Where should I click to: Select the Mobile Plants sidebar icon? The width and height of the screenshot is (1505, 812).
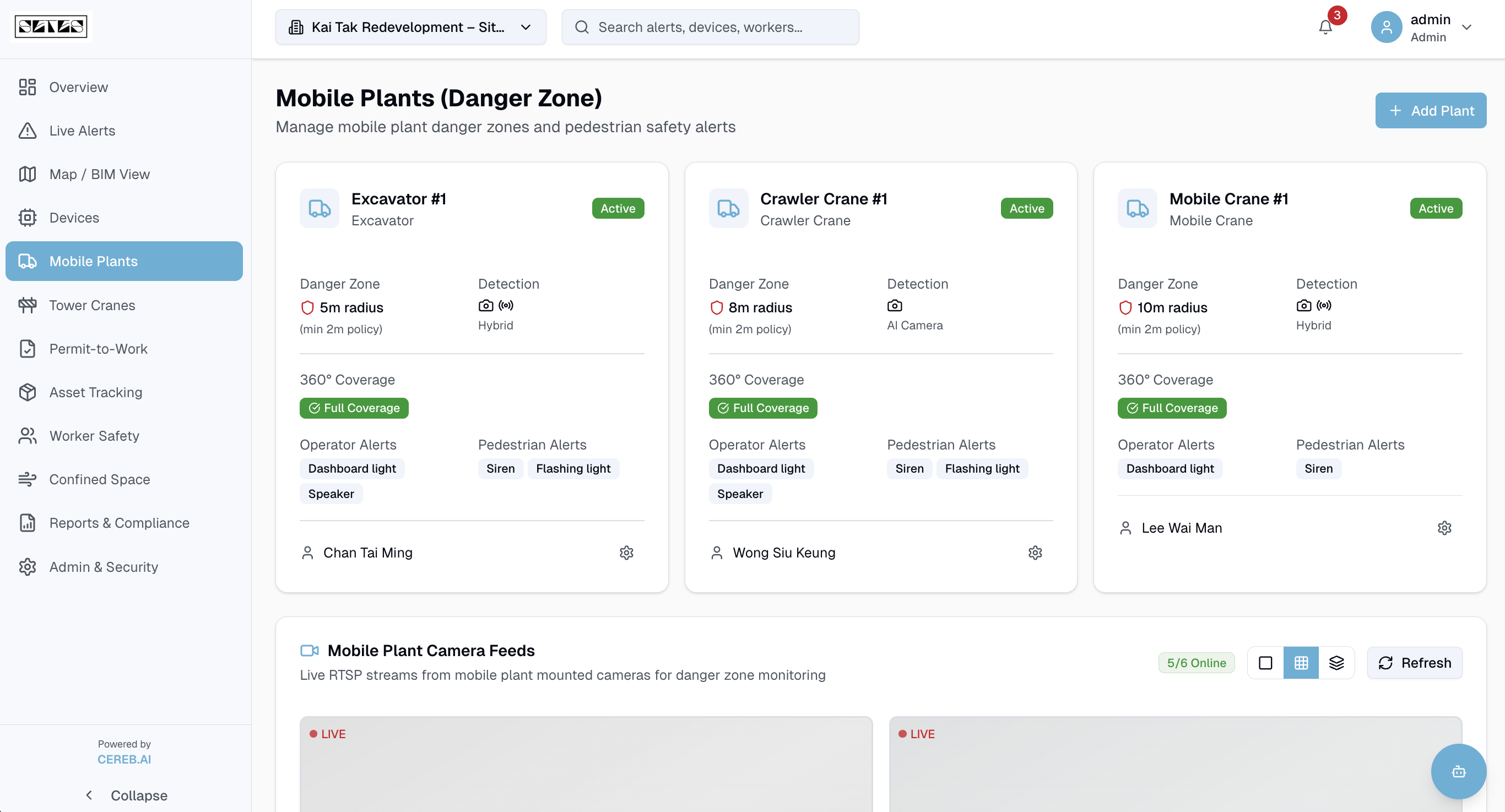click(x=28, y=261)
